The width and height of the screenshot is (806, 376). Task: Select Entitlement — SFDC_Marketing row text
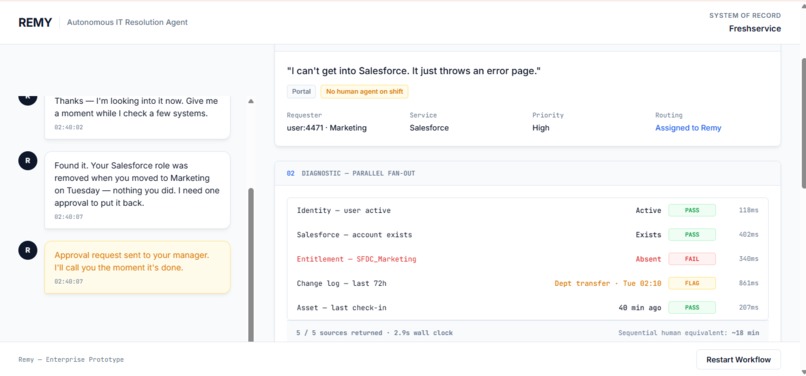pyautogui.click(x=356, y=259)
